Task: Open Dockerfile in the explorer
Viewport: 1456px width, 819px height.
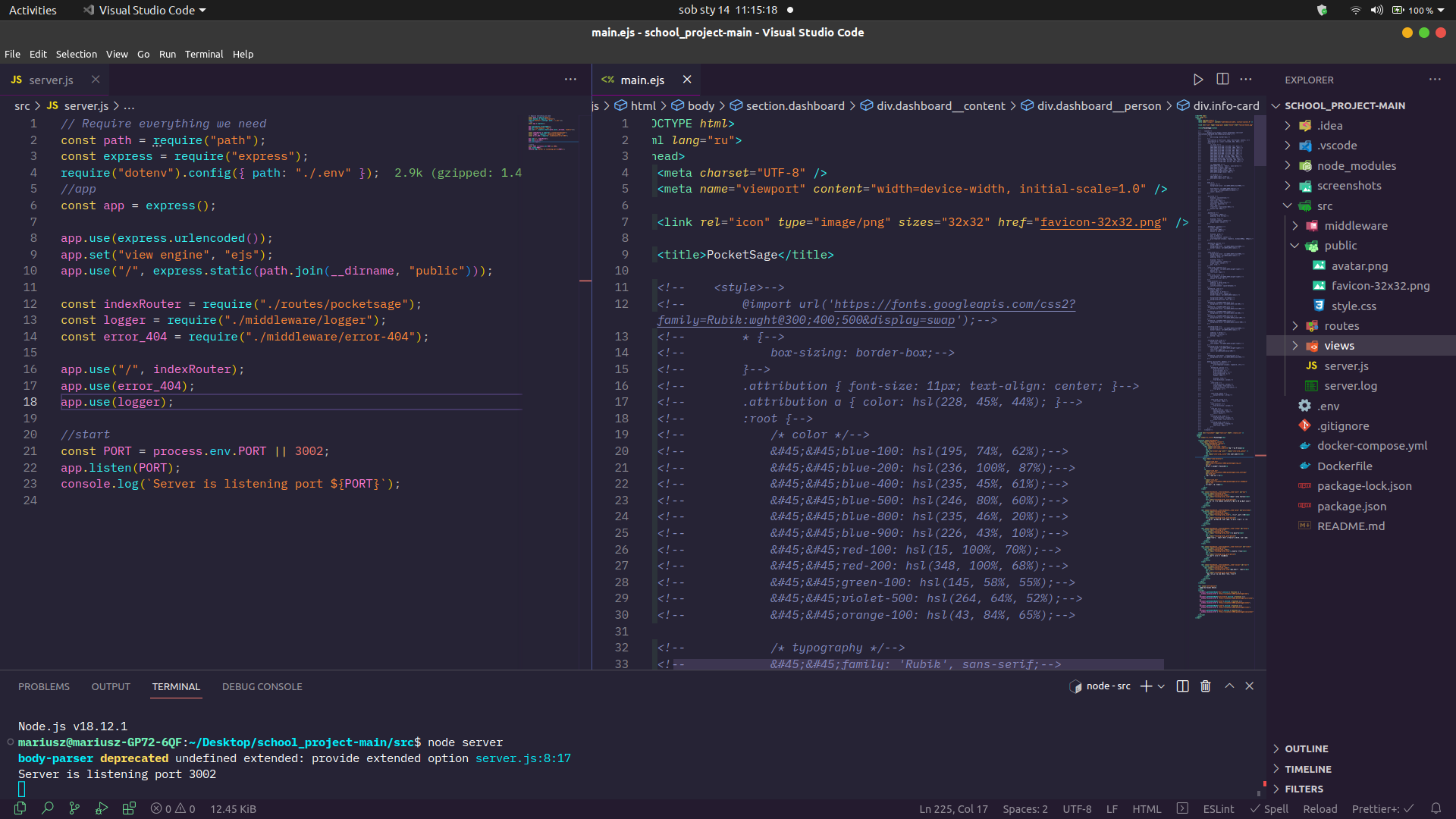Action: tap(1345, 466)
